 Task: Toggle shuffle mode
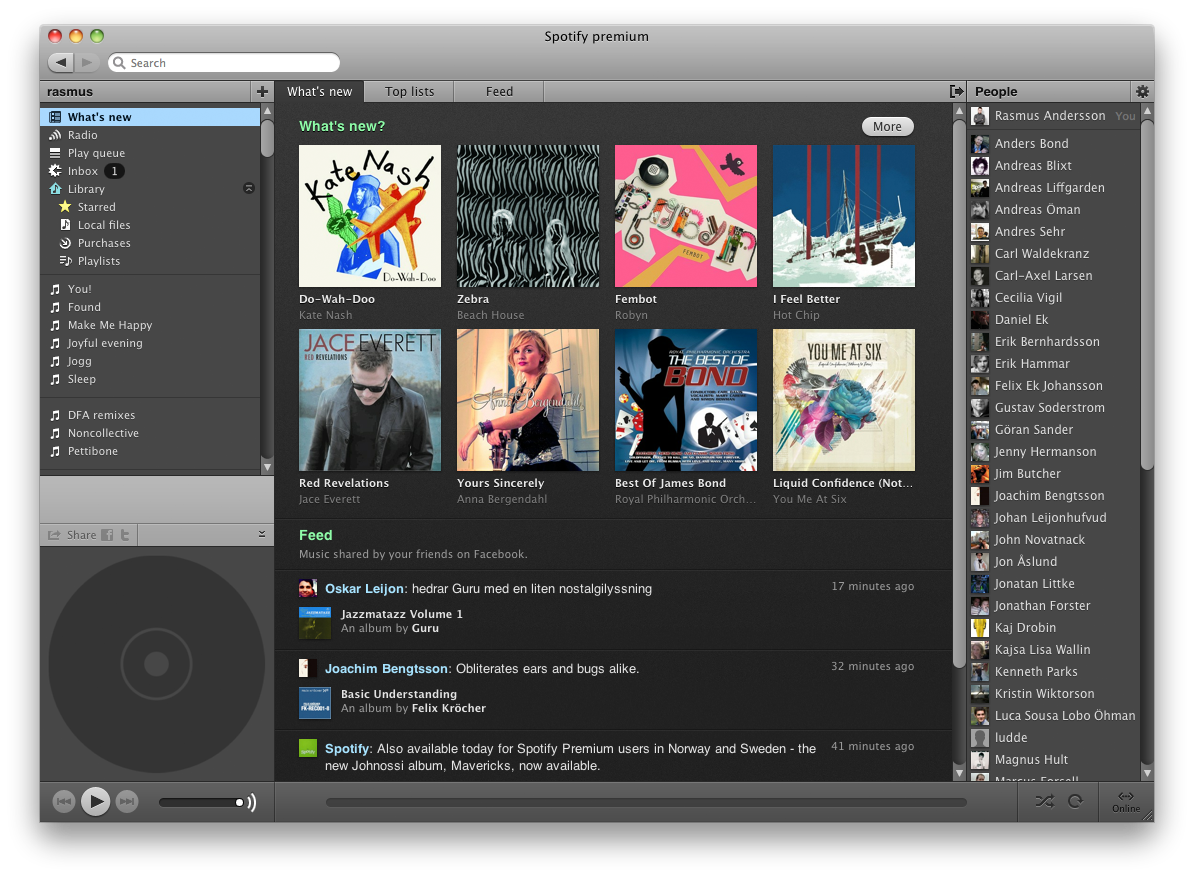[1045, 802]
